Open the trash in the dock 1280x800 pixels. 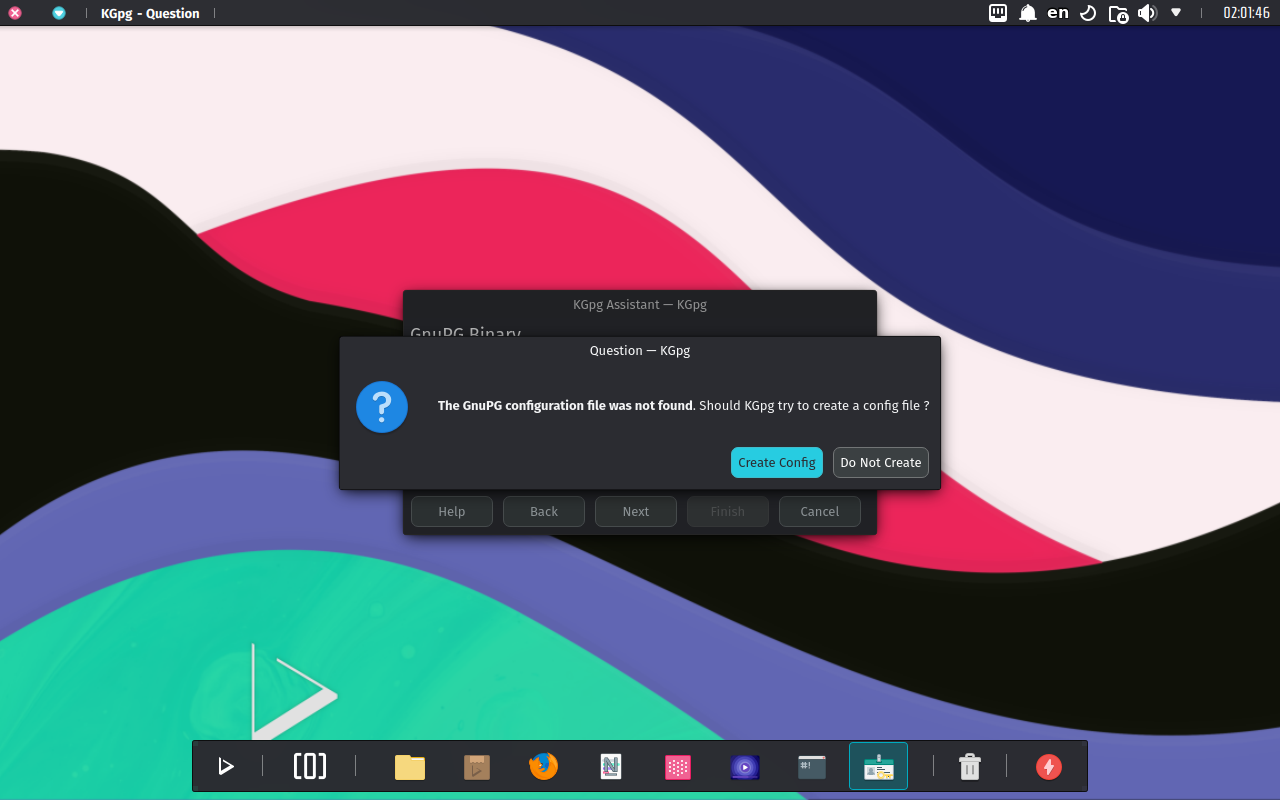point(970,767)
